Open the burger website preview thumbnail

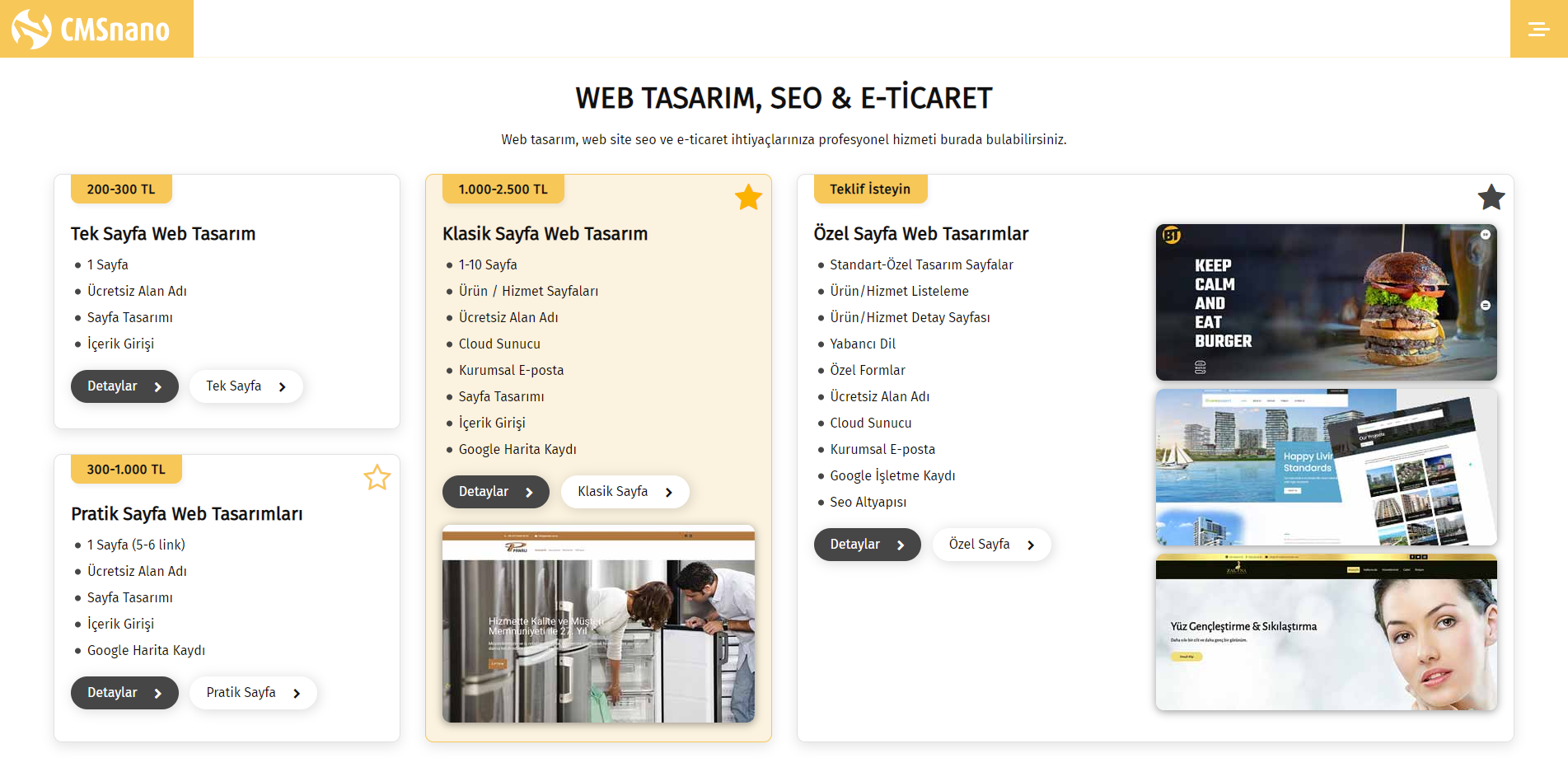click(x=1327, y=302)
